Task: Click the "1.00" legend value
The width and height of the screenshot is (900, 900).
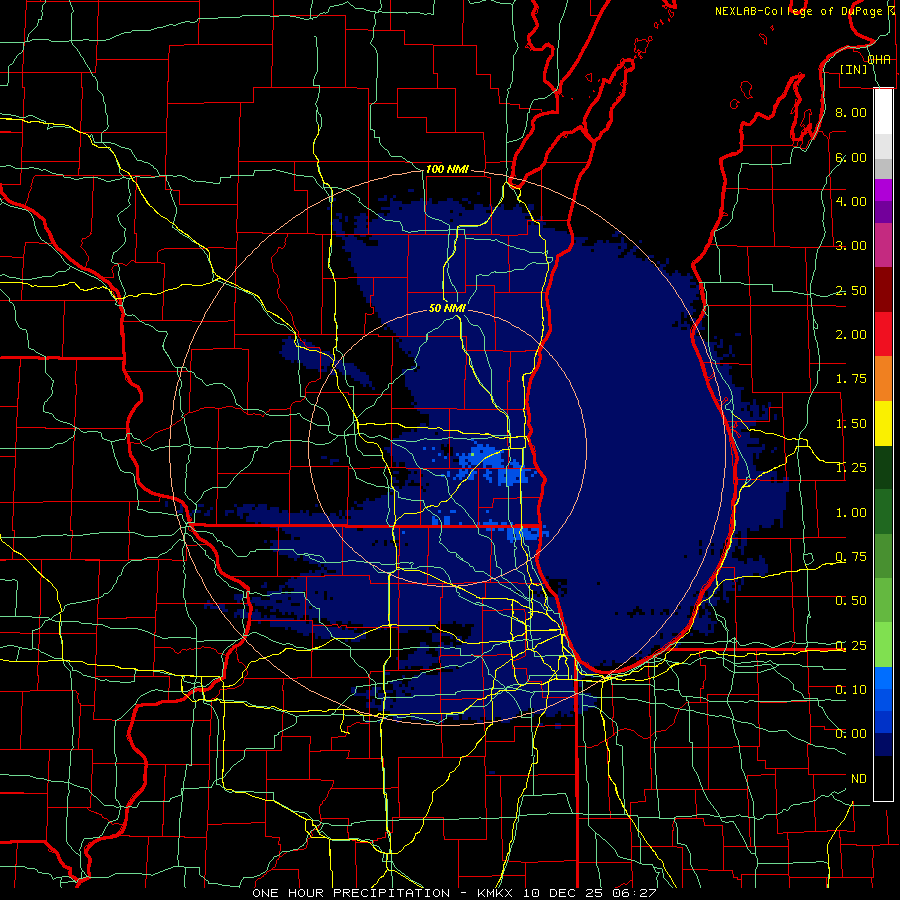Action: (851, 513)
